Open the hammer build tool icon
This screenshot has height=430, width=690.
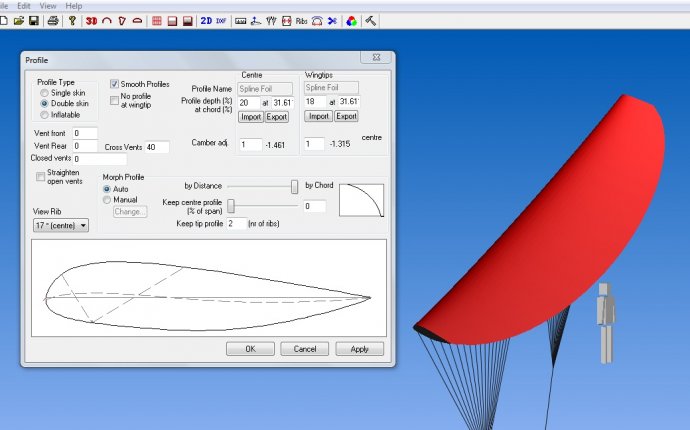371,21
